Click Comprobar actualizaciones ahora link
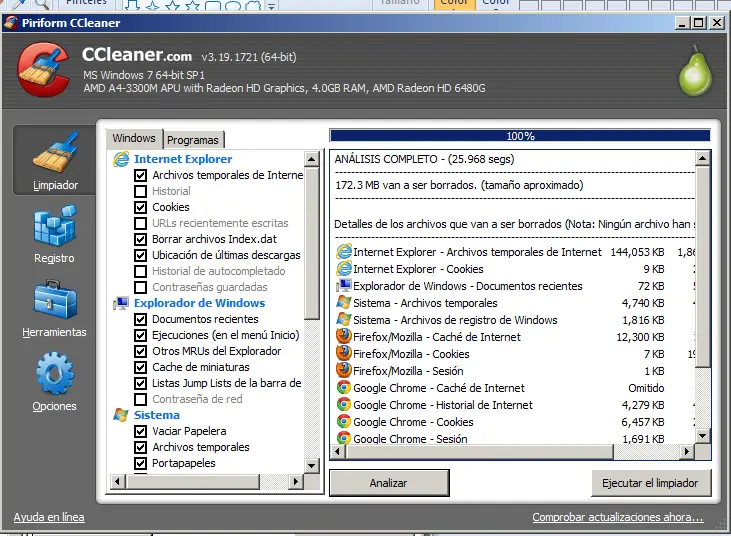Viewport: 731px width, 536px height. point(618,517)
